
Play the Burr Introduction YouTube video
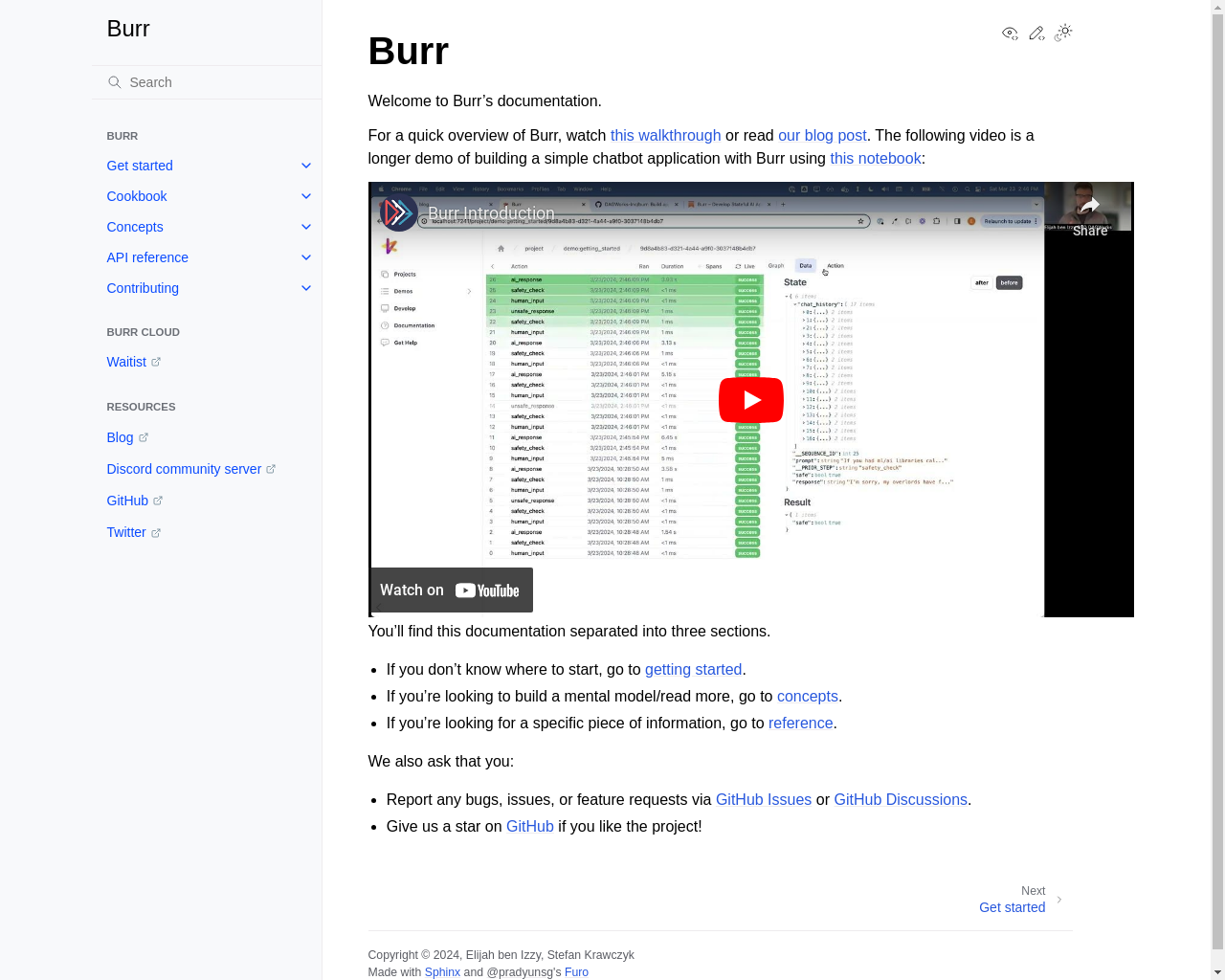click(x=751, y=400)
